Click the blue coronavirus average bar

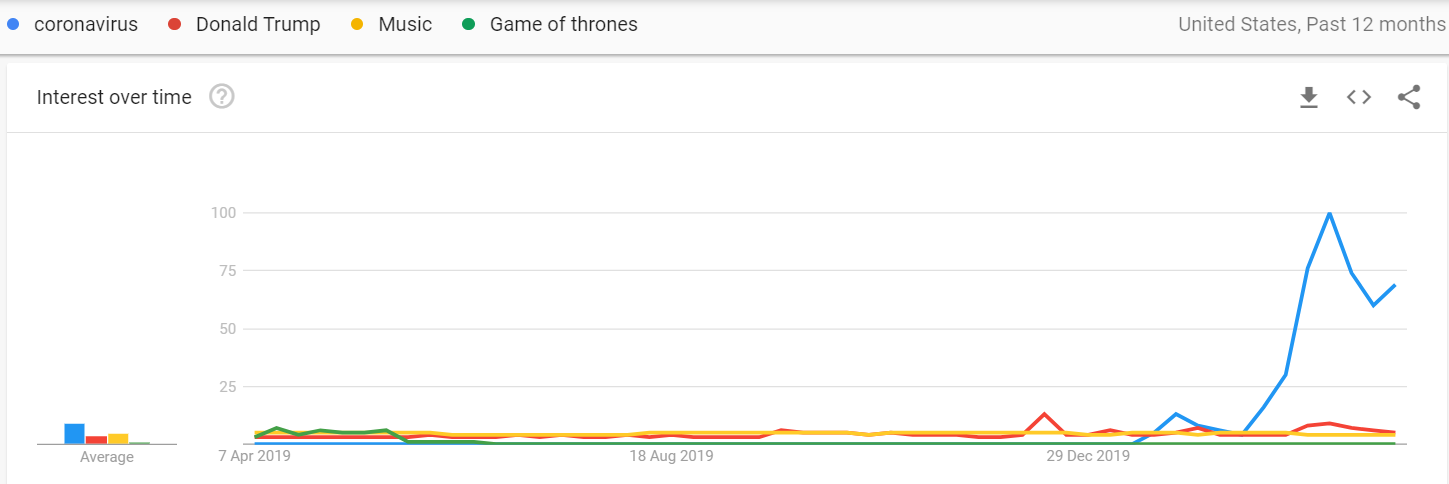click(x=74, y=434)
